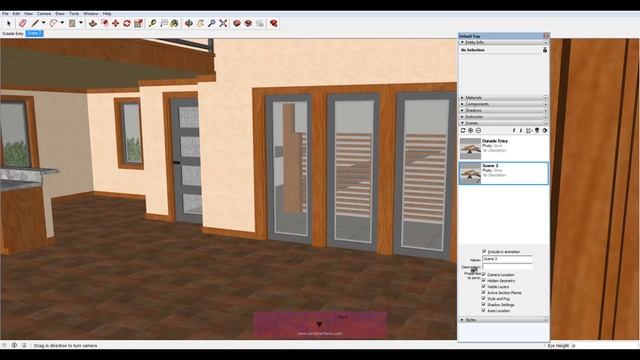Toggle Axes Location checkbox
Screen dimensions: 640x360
point(484,310)
